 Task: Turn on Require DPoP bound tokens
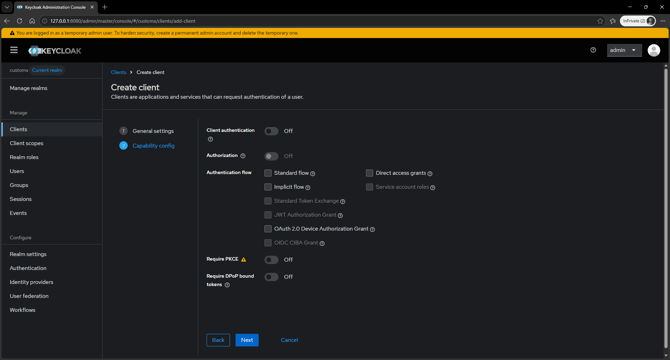tap(271, 277)
